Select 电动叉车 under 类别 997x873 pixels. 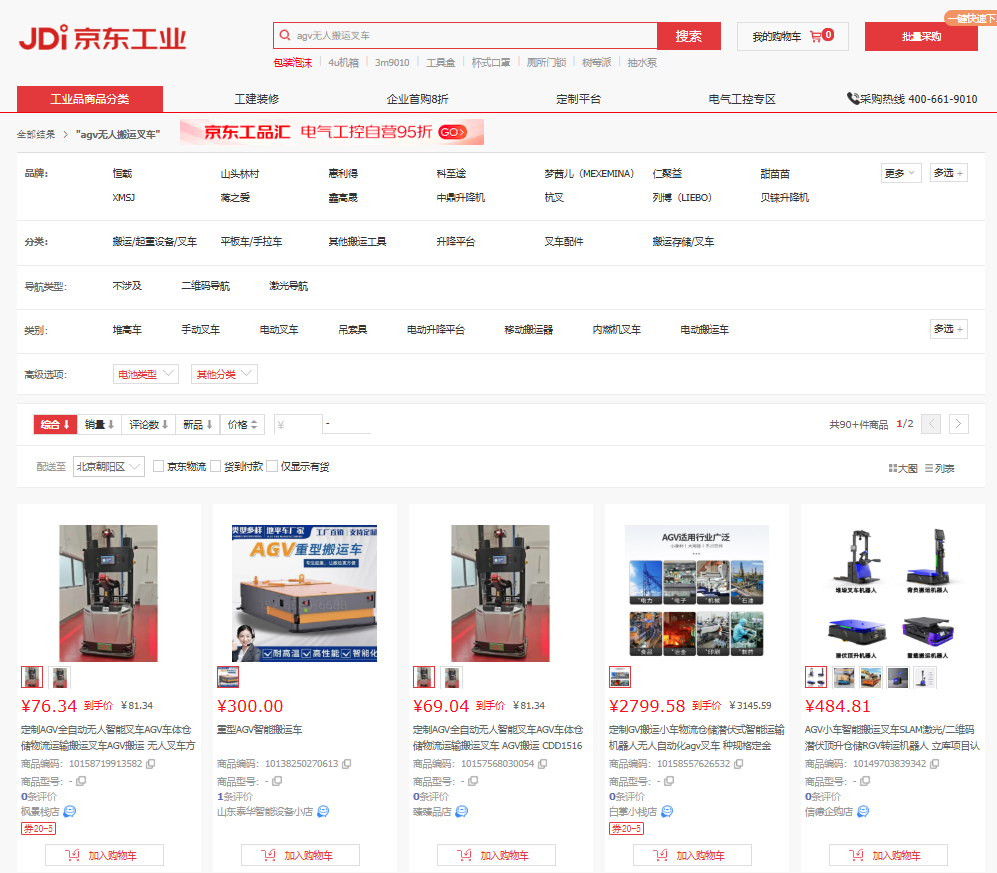[x=279, y=329]
